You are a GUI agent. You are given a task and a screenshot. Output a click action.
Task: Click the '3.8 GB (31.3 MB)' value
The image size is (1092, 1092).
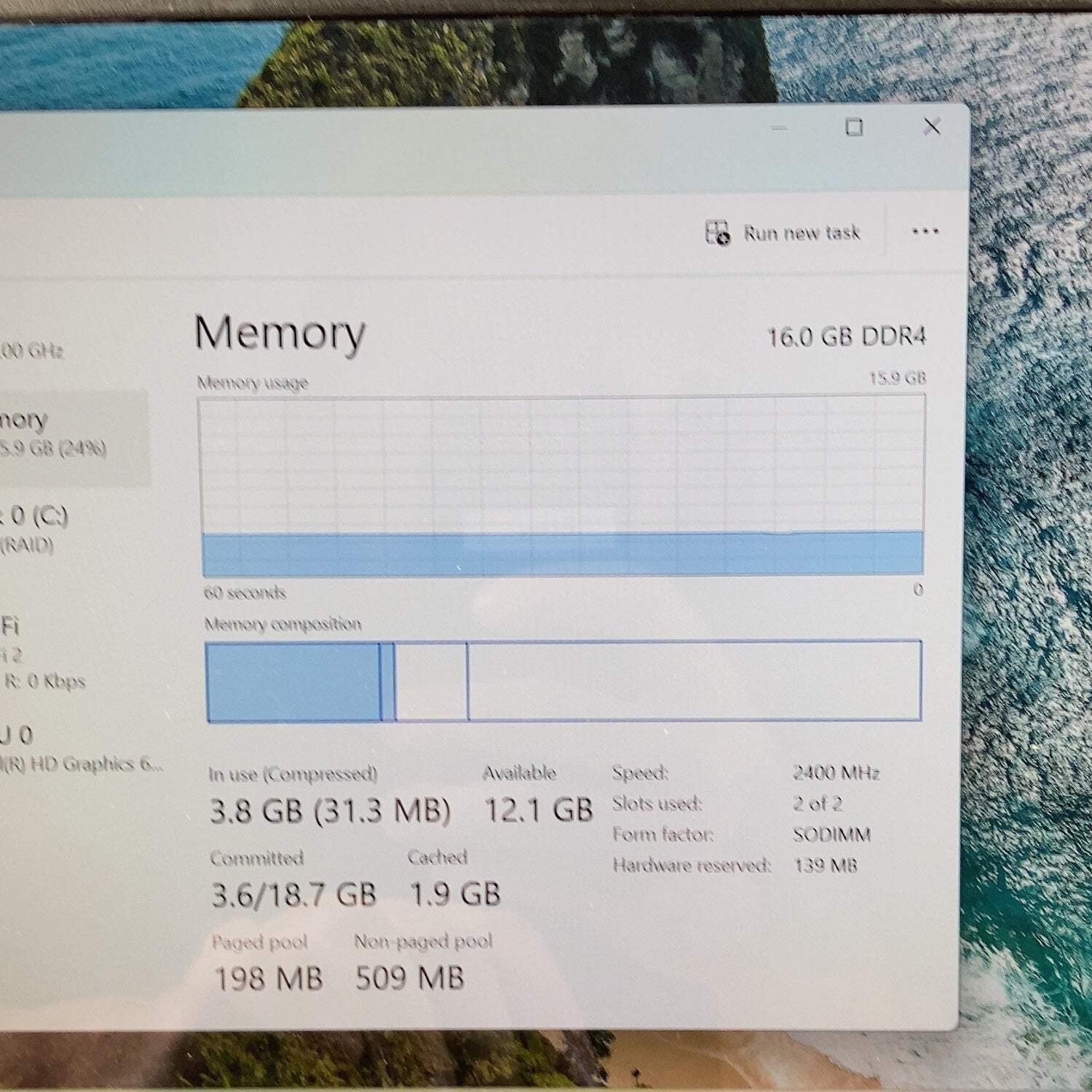(331, 810)
